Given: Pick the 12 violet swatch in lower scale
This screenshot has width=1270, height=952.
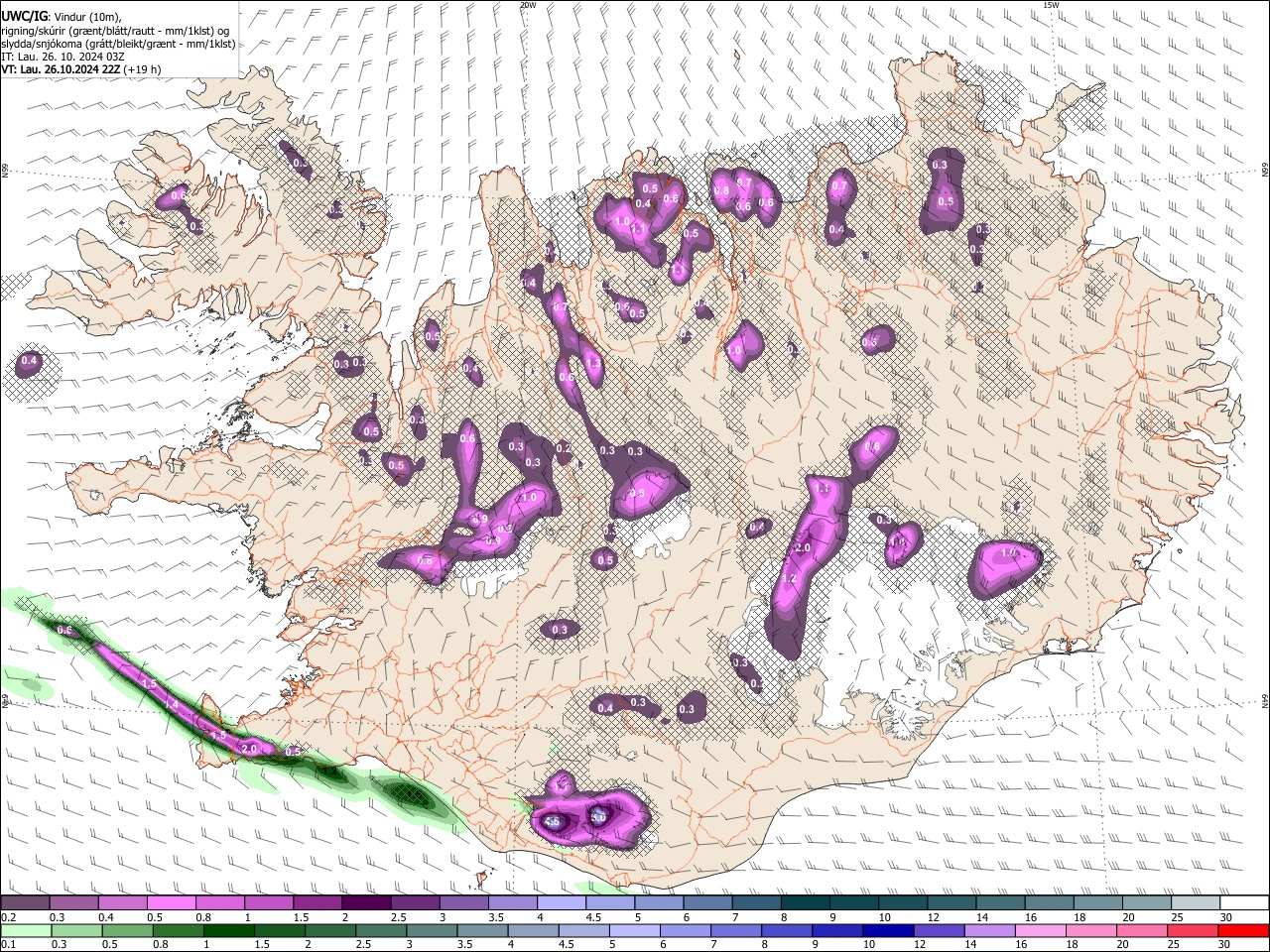Looking at the screenshot, I should [940, 930].
